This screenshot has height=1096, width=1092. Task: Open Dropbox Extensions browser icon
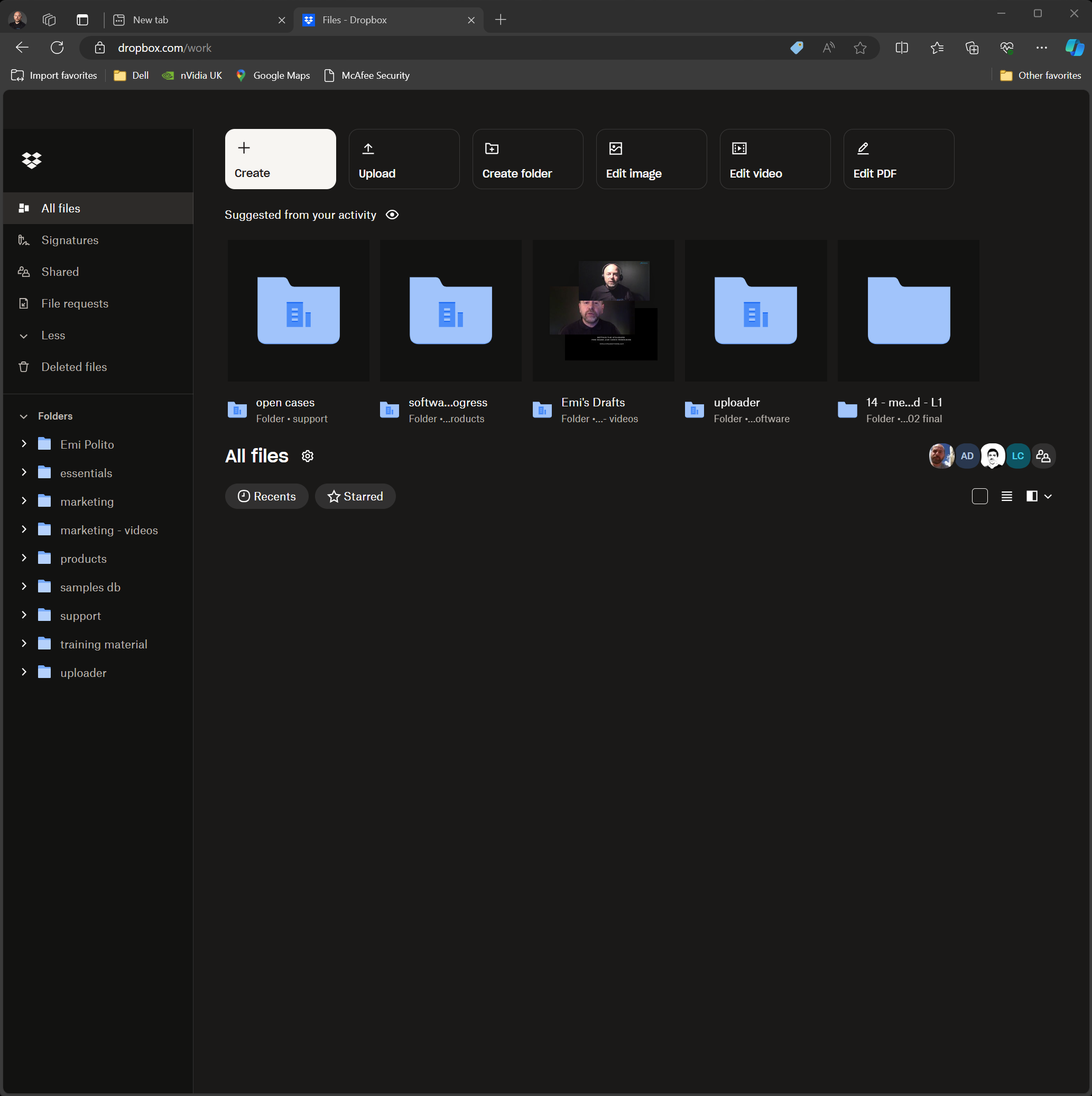click(x=797, y=48)
